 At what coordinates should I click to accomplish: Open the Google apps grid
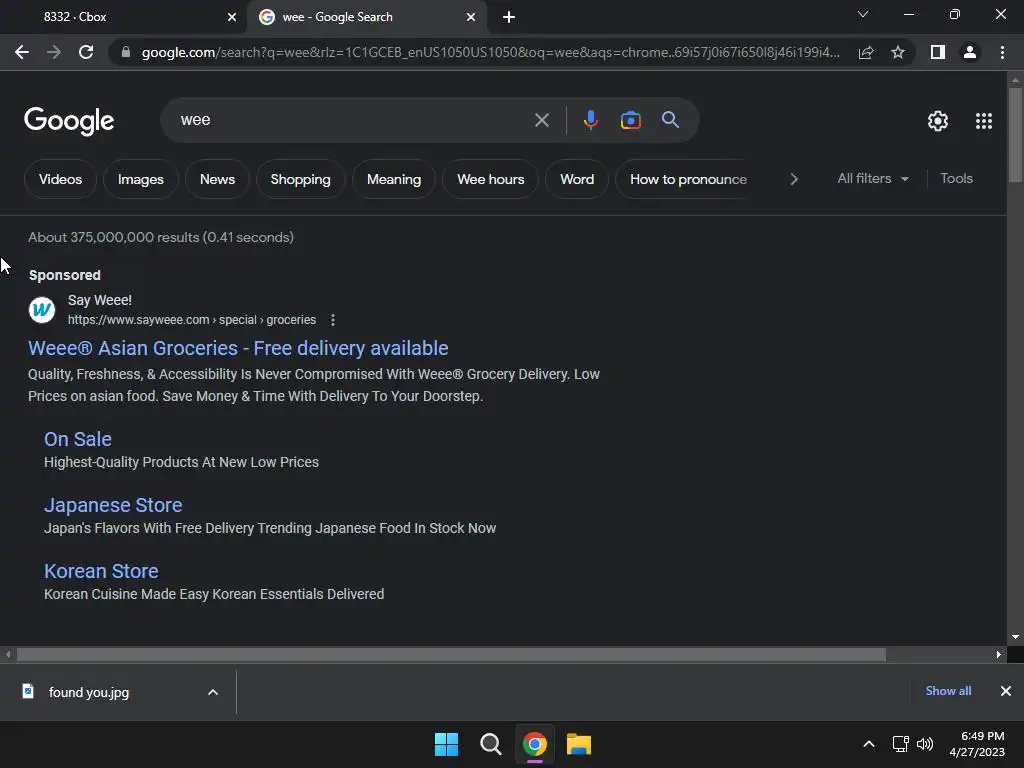pyautogui.click(x=984, y=121)
